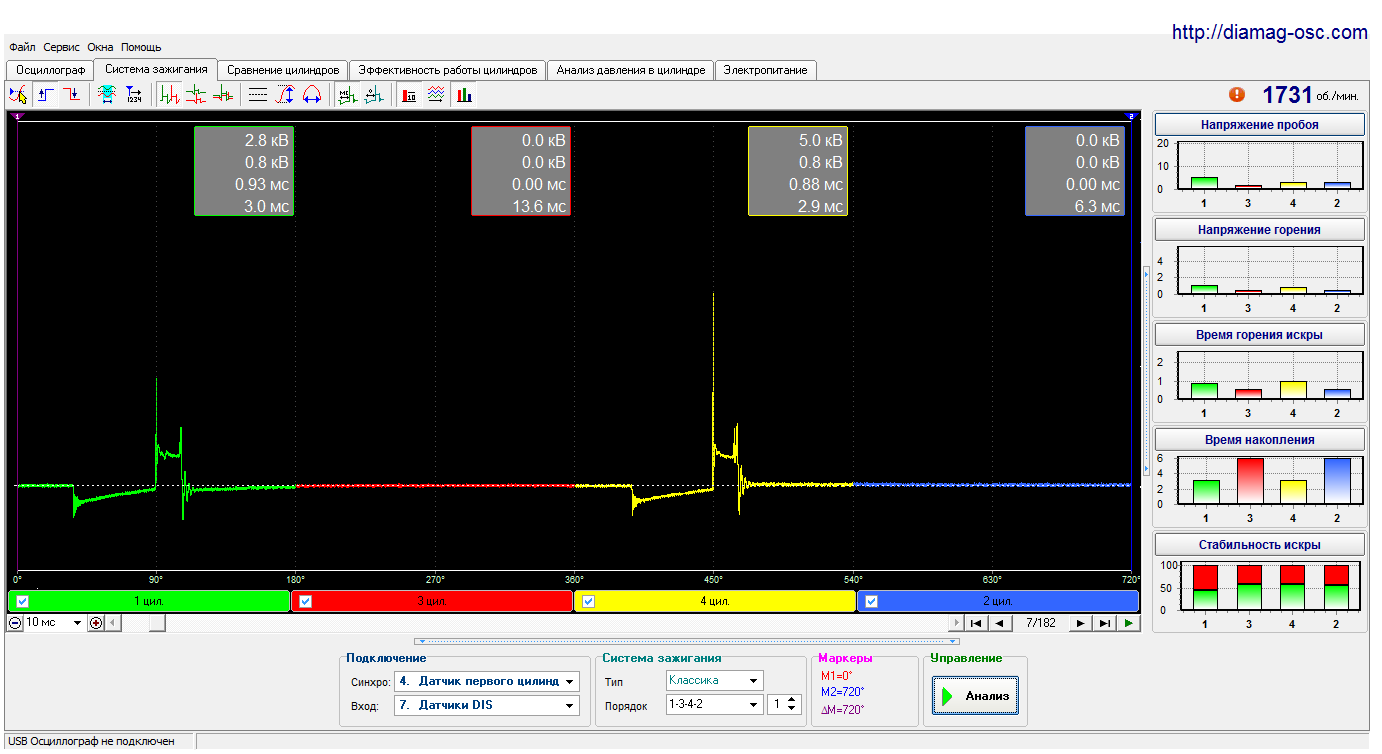Open the Окна menu
Screen dimensions: 1382x754
click(100, 47)
